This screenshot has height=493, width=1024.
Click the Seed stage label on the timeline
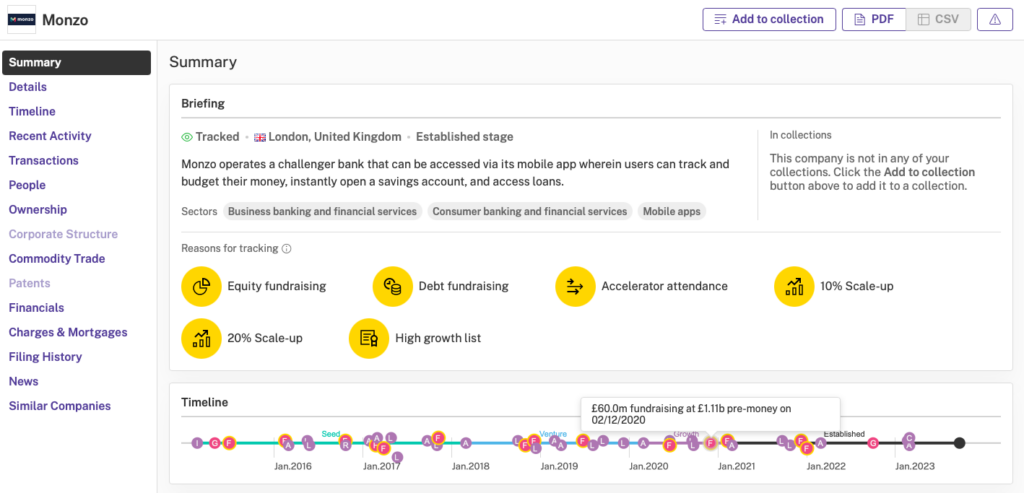point(330,434)
